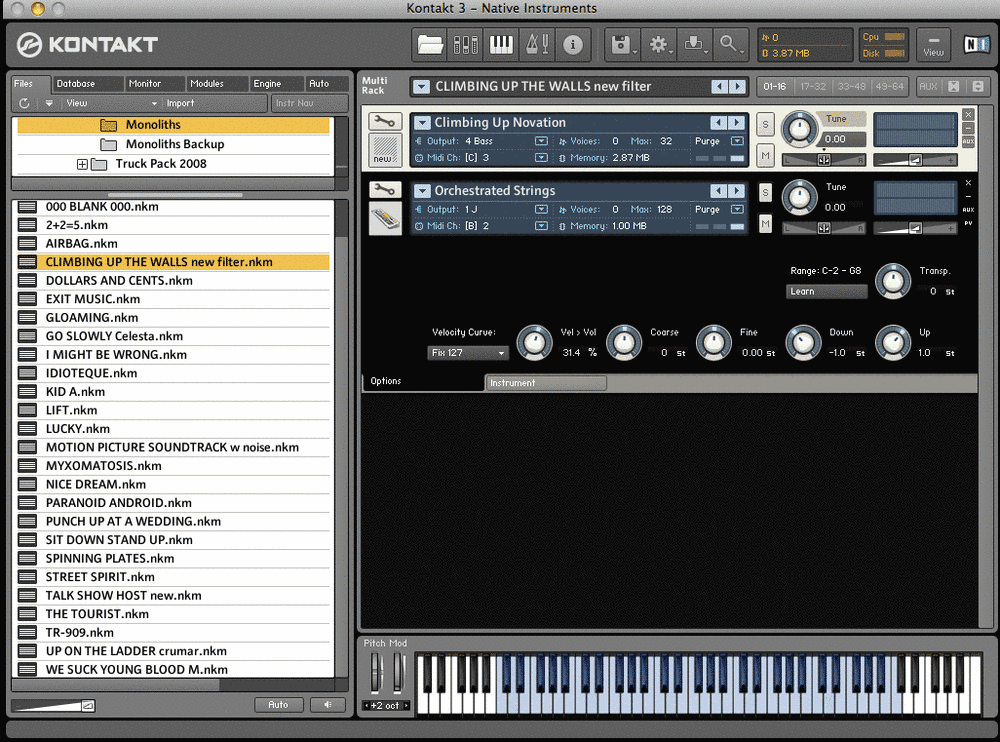Click the Vel > Vol knob

pos(534,342)
